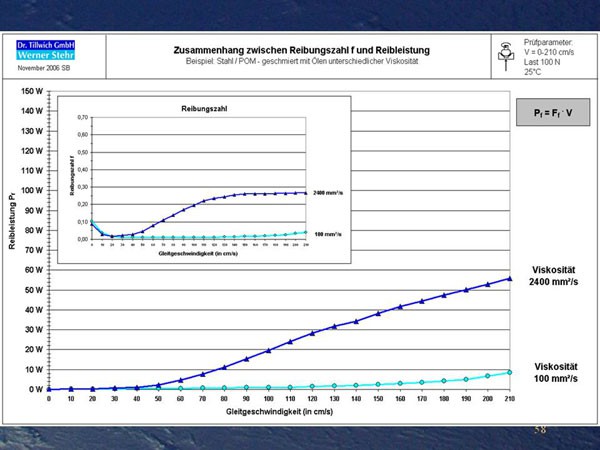The width and height of the screenshot is (600, 450).
Task: Click the dark blue triangle marker at 120 cm/s
Action: pos(312,333)
